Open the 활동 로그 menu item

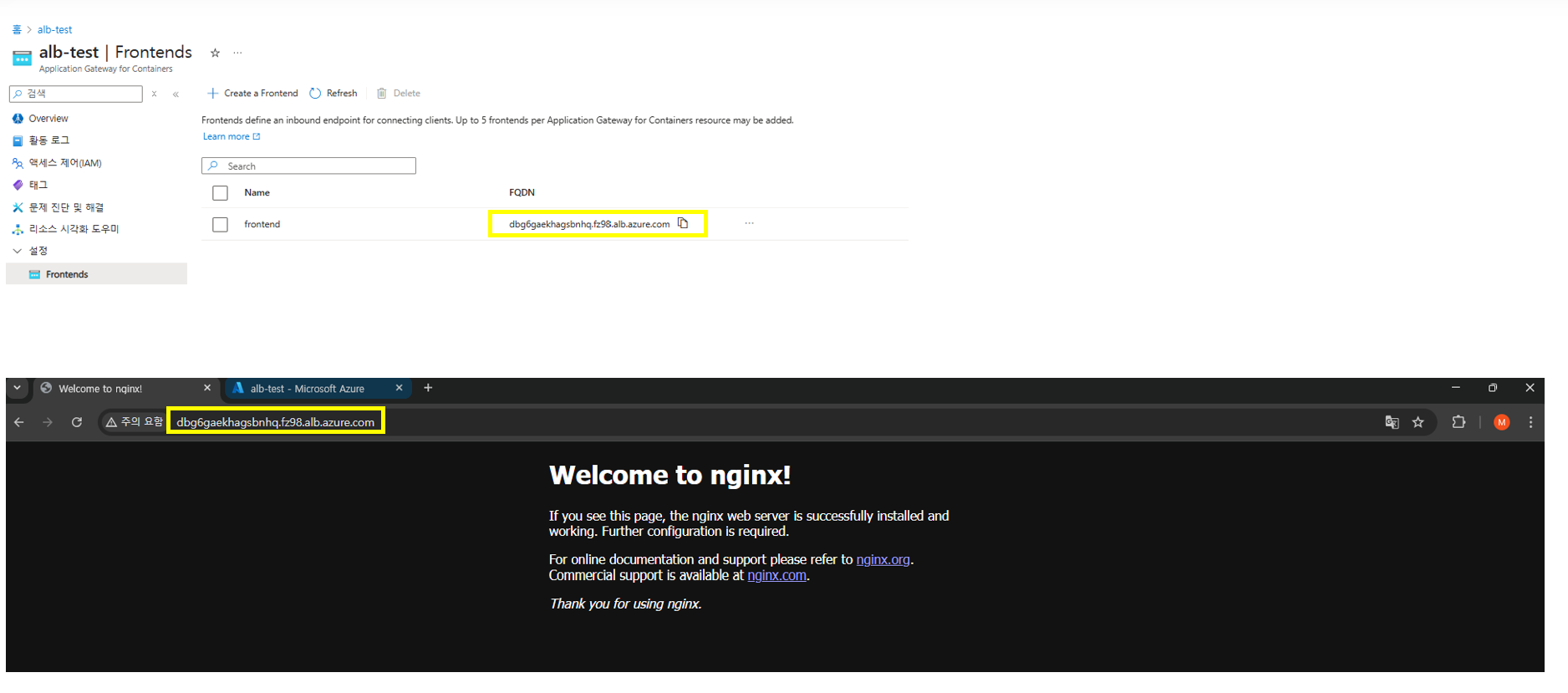tap(48, 140)
